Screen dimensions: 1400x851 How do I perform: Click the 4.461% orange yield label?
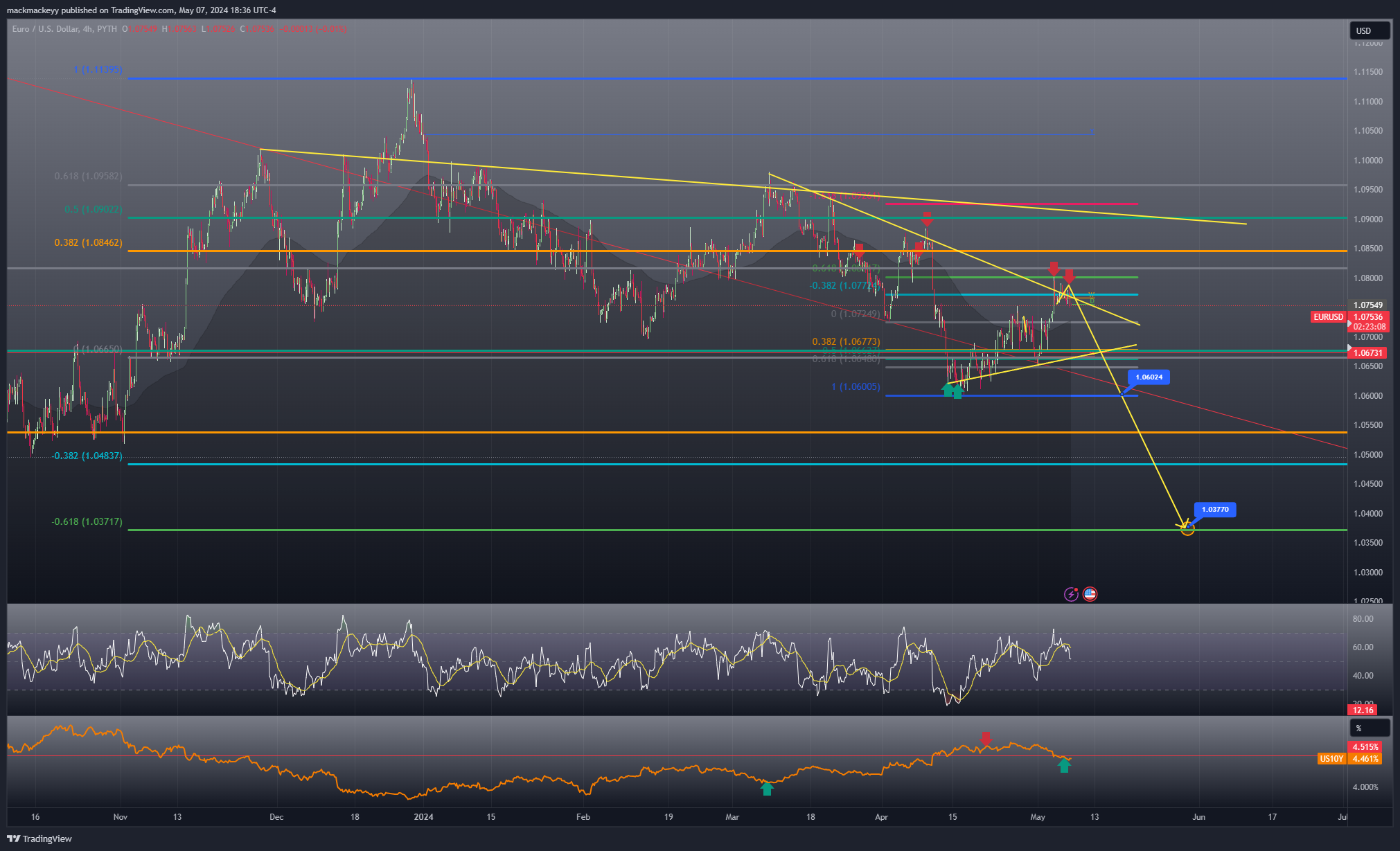1365,759
